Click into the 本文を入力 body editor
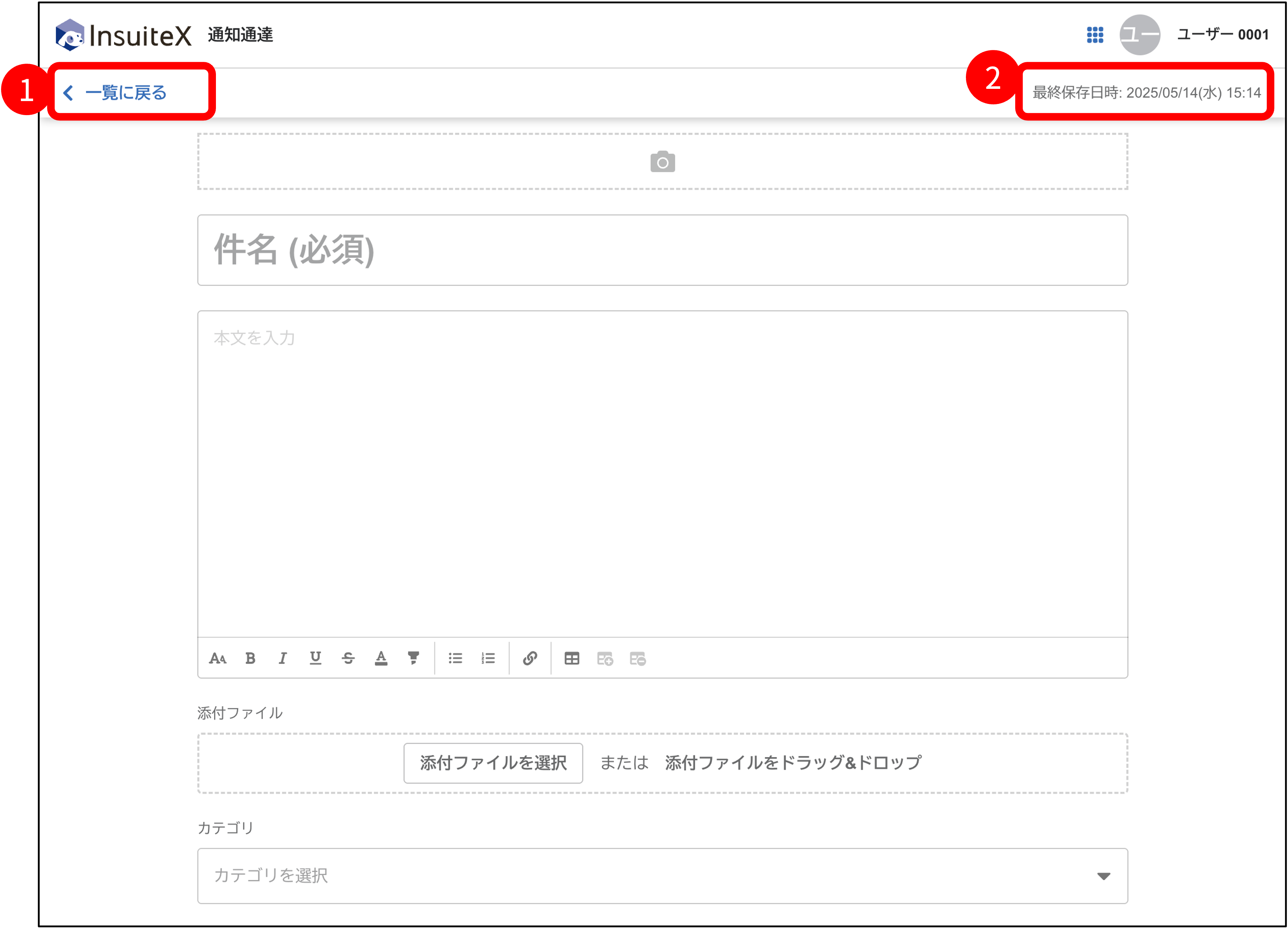The height and width of the screenshot is (928, 1288). click(662, 473)
